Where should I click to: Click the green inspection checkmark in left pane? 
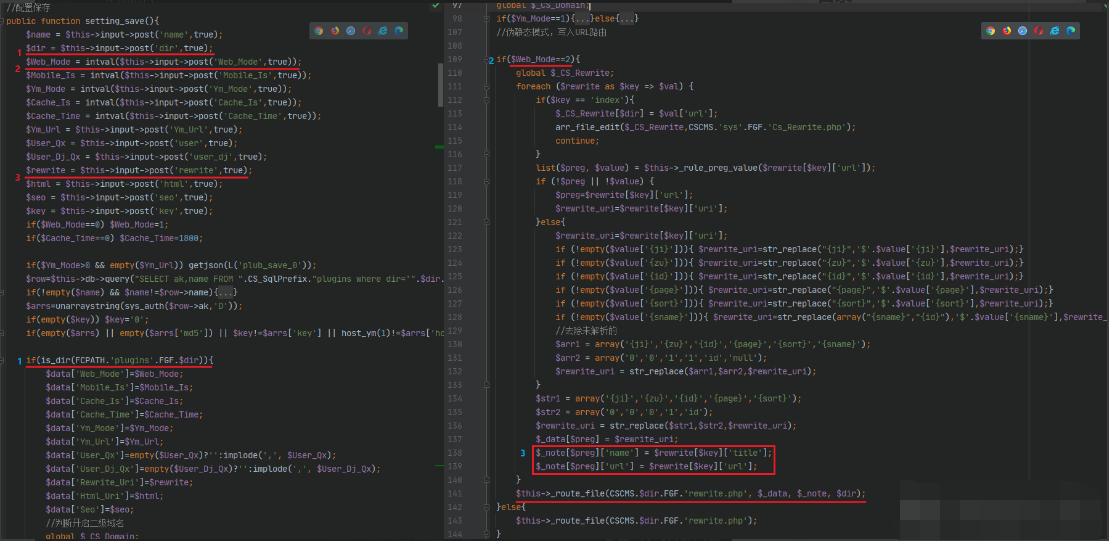tap(435, 6)
